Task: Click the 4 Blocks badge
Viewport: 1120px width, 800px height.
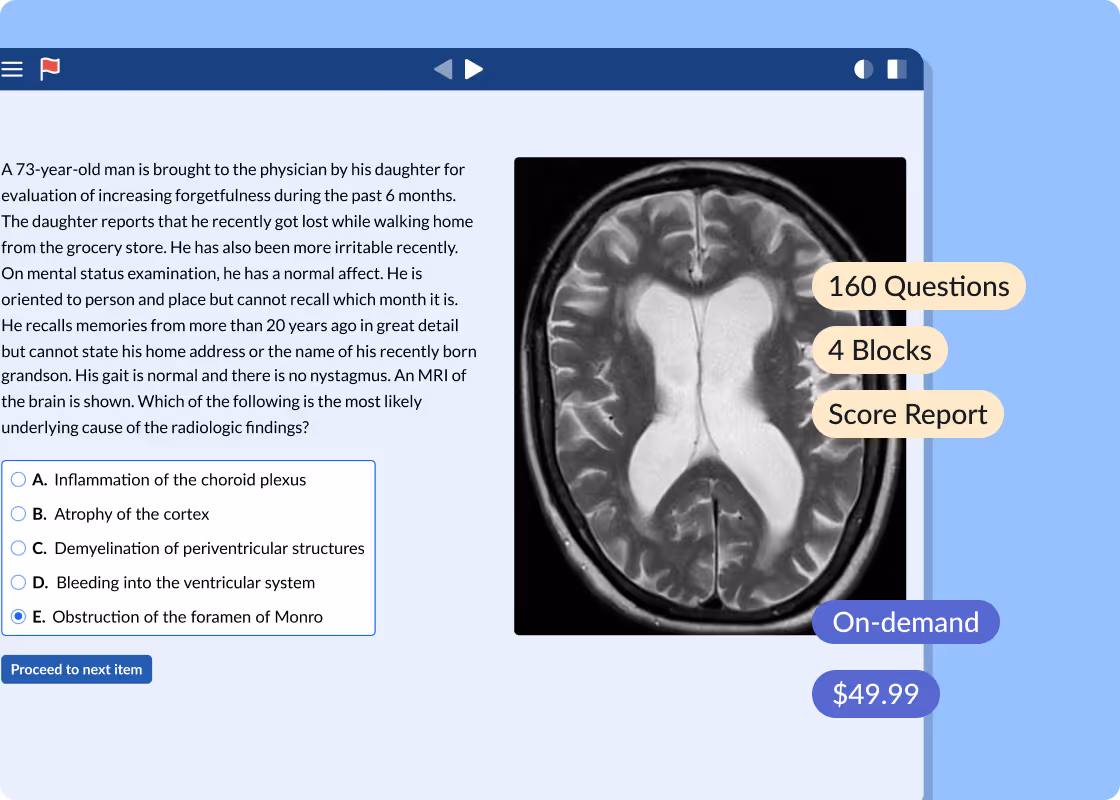Action: 879,350
